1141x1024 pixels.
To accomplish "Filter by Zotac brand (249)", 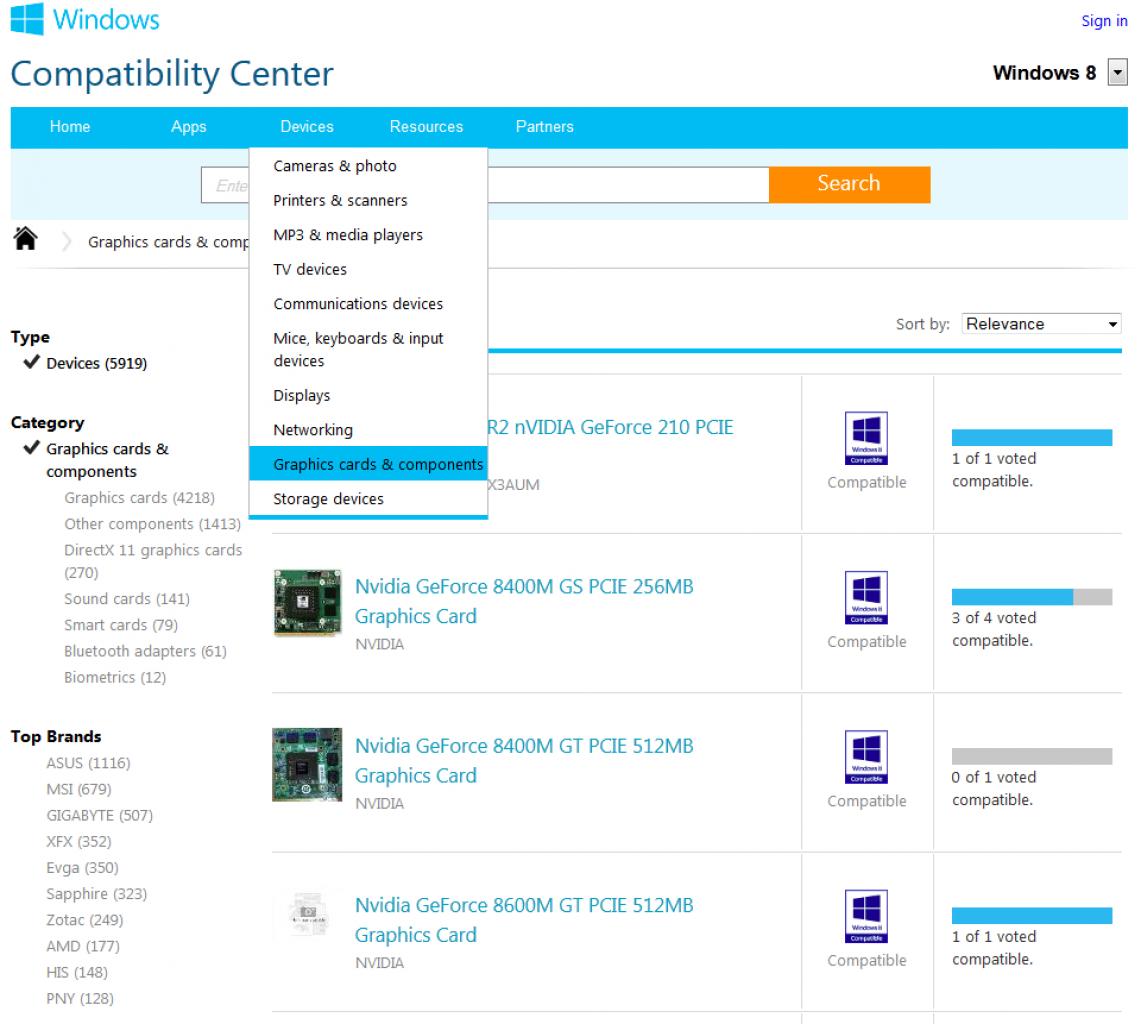I will point(84,920).
